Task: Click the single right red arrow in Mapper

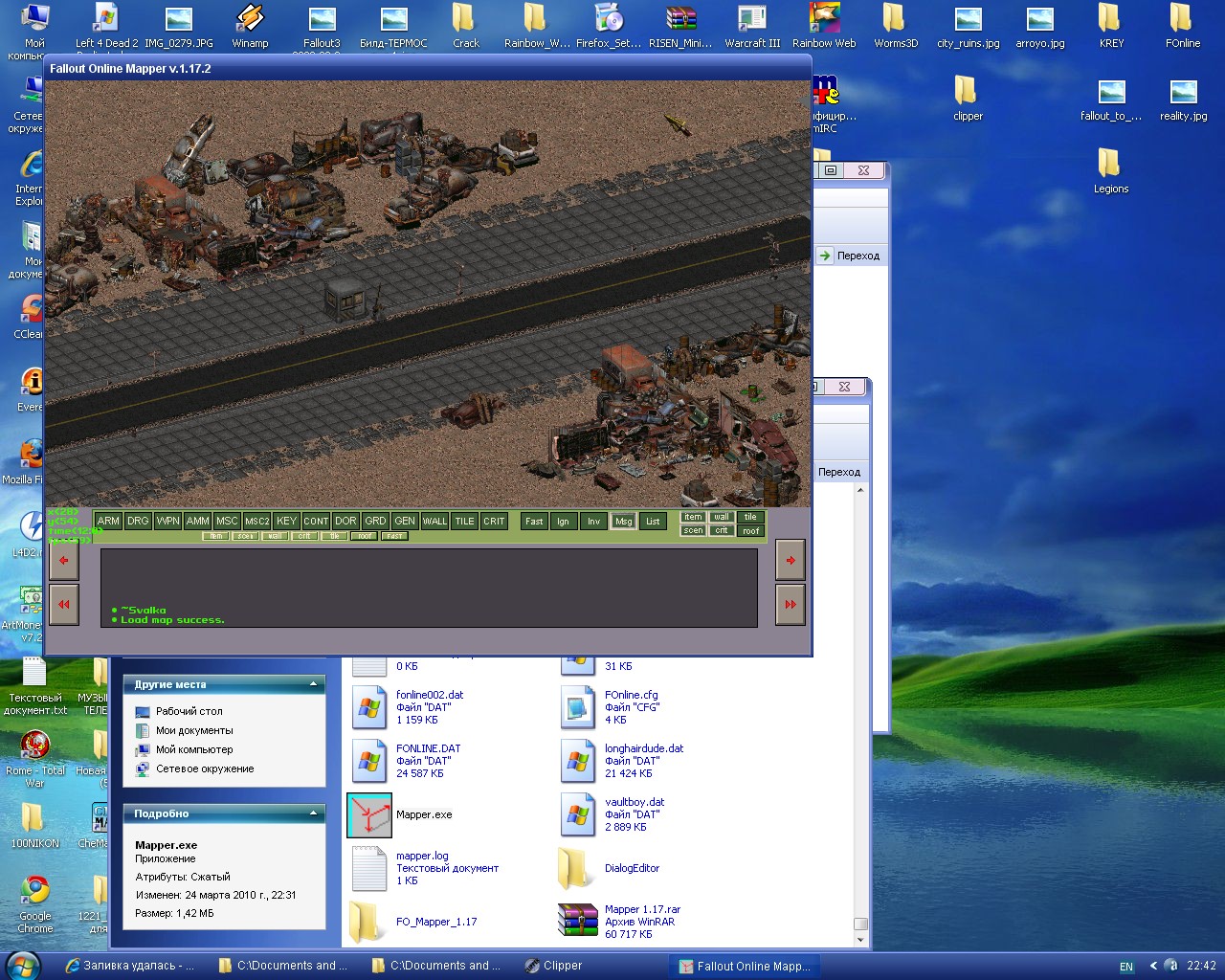Action: coord(791,560)
